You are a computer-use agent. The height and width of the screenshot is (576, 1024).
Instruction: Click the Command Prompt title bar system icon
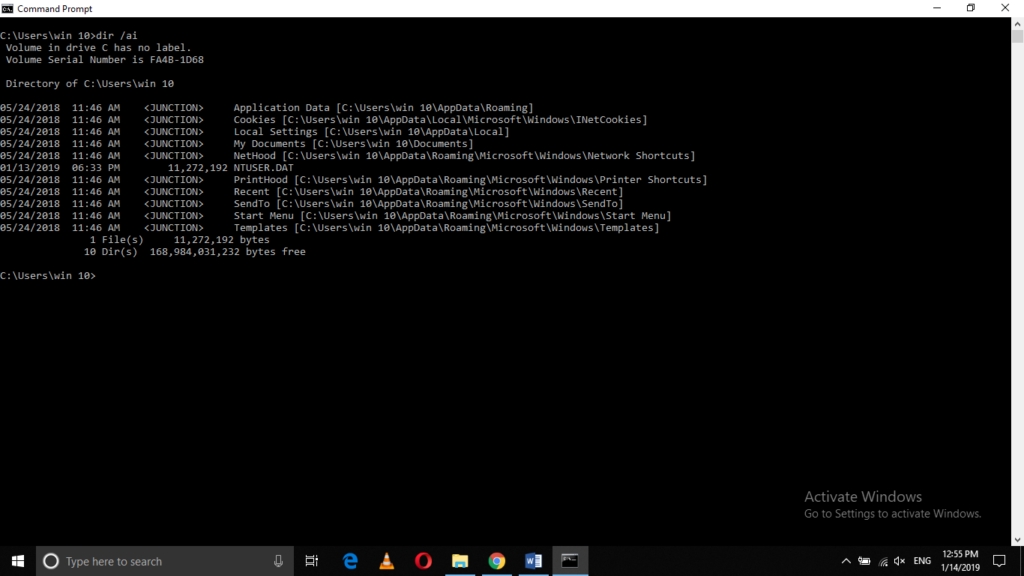(x=8, y=8)
